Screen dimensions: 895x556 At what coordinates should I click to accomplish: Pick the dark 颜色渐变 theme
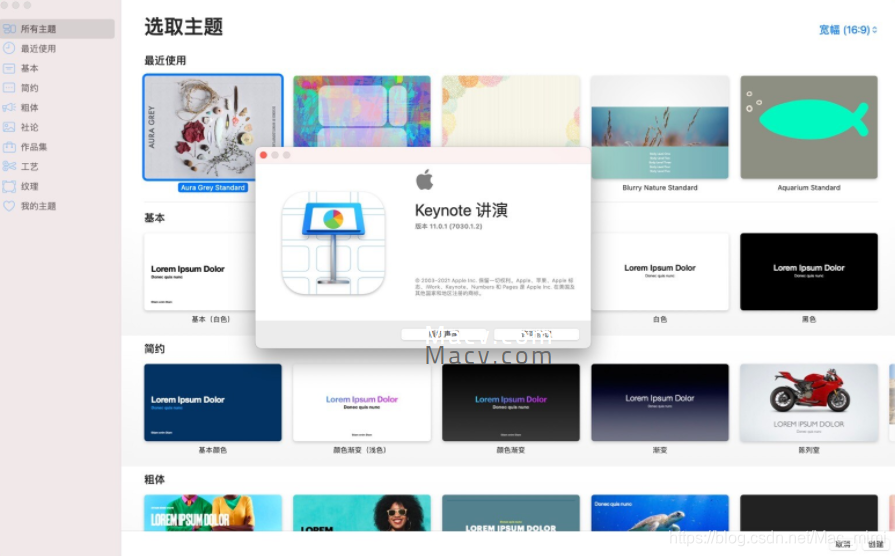511,402
